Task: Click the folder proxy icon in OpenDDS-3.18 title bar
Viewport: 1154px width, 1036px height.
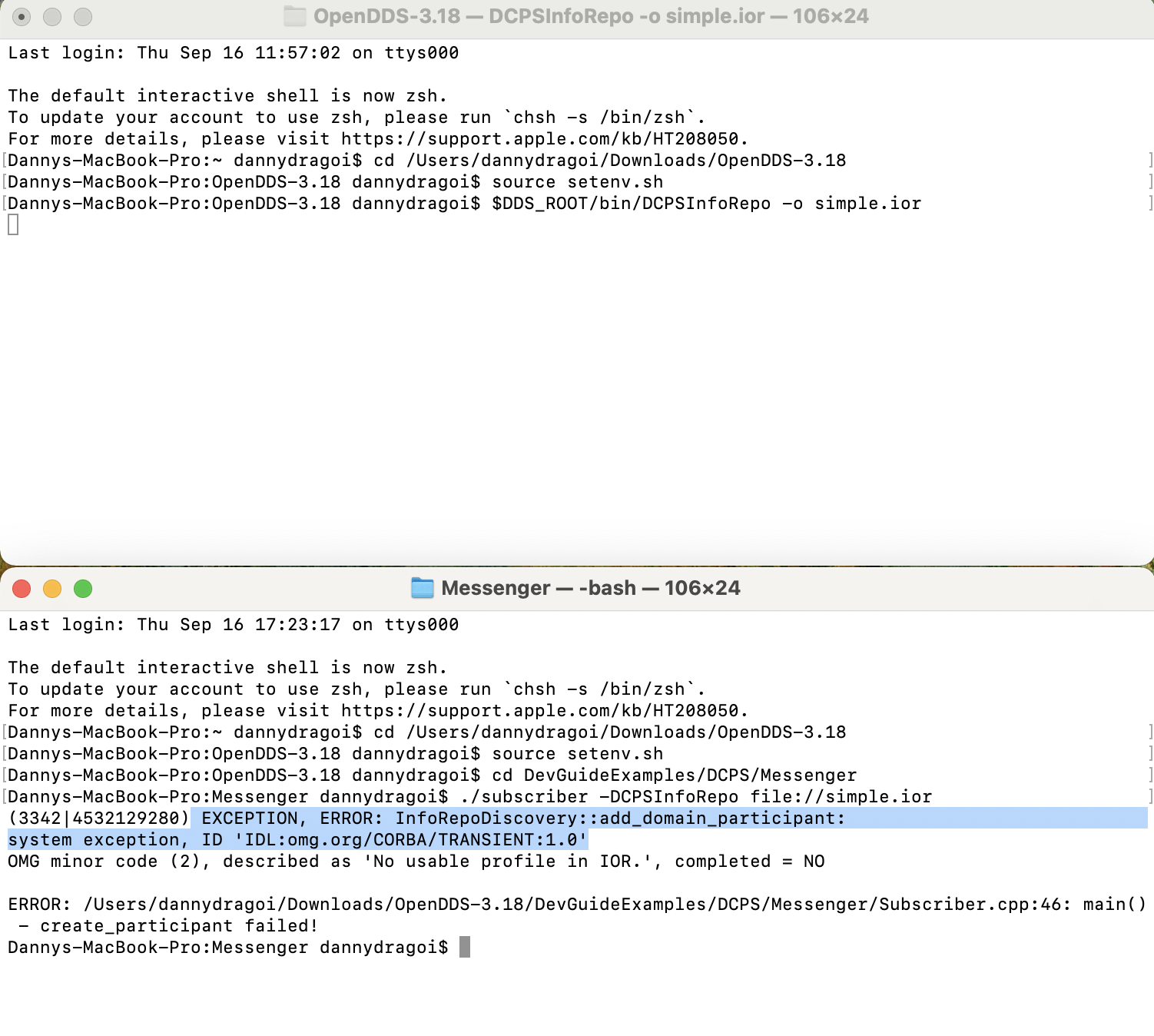Action: pyautogui.click(x=294, y=16)
